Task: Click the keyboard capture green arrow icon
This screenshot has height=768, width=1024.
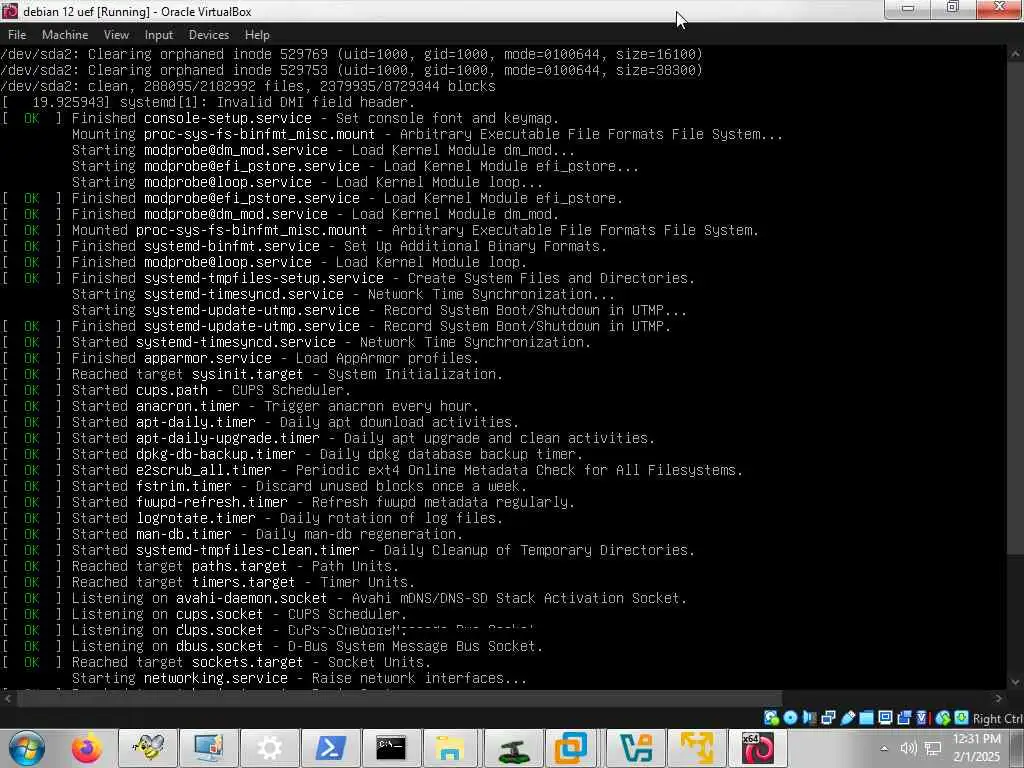Action: coord(961,718)
